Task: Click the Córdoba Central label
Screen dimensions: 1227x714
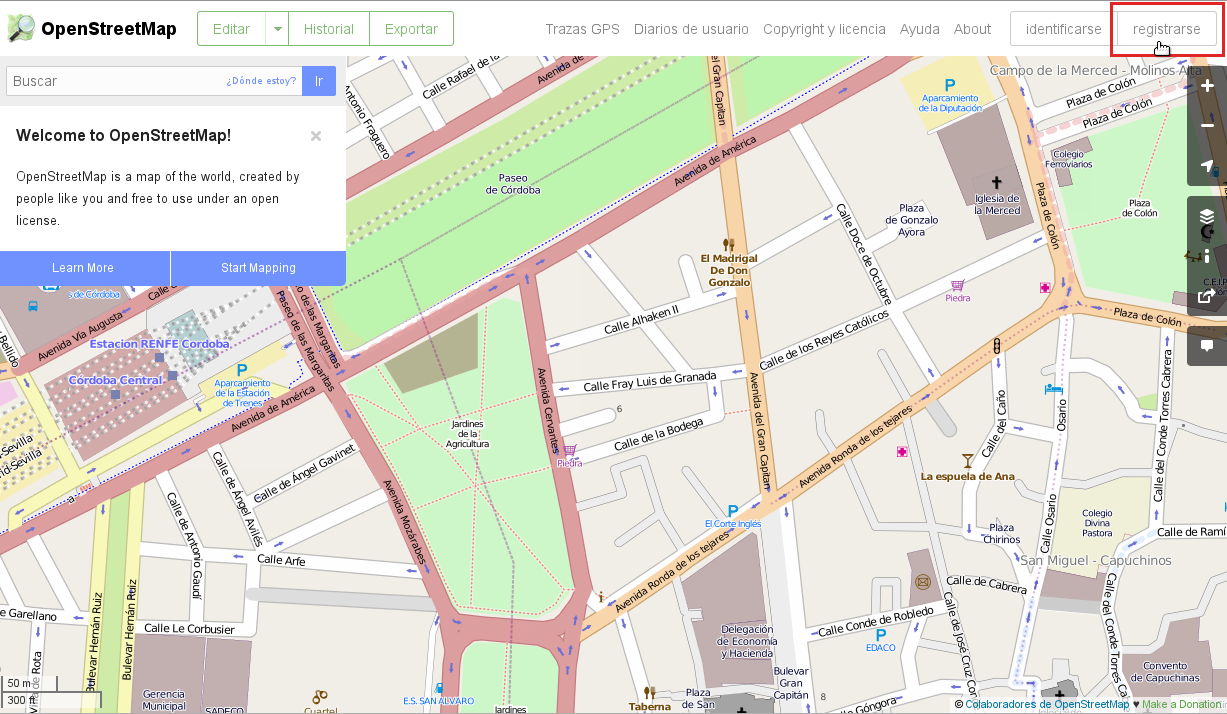Action: click(115, 381)
